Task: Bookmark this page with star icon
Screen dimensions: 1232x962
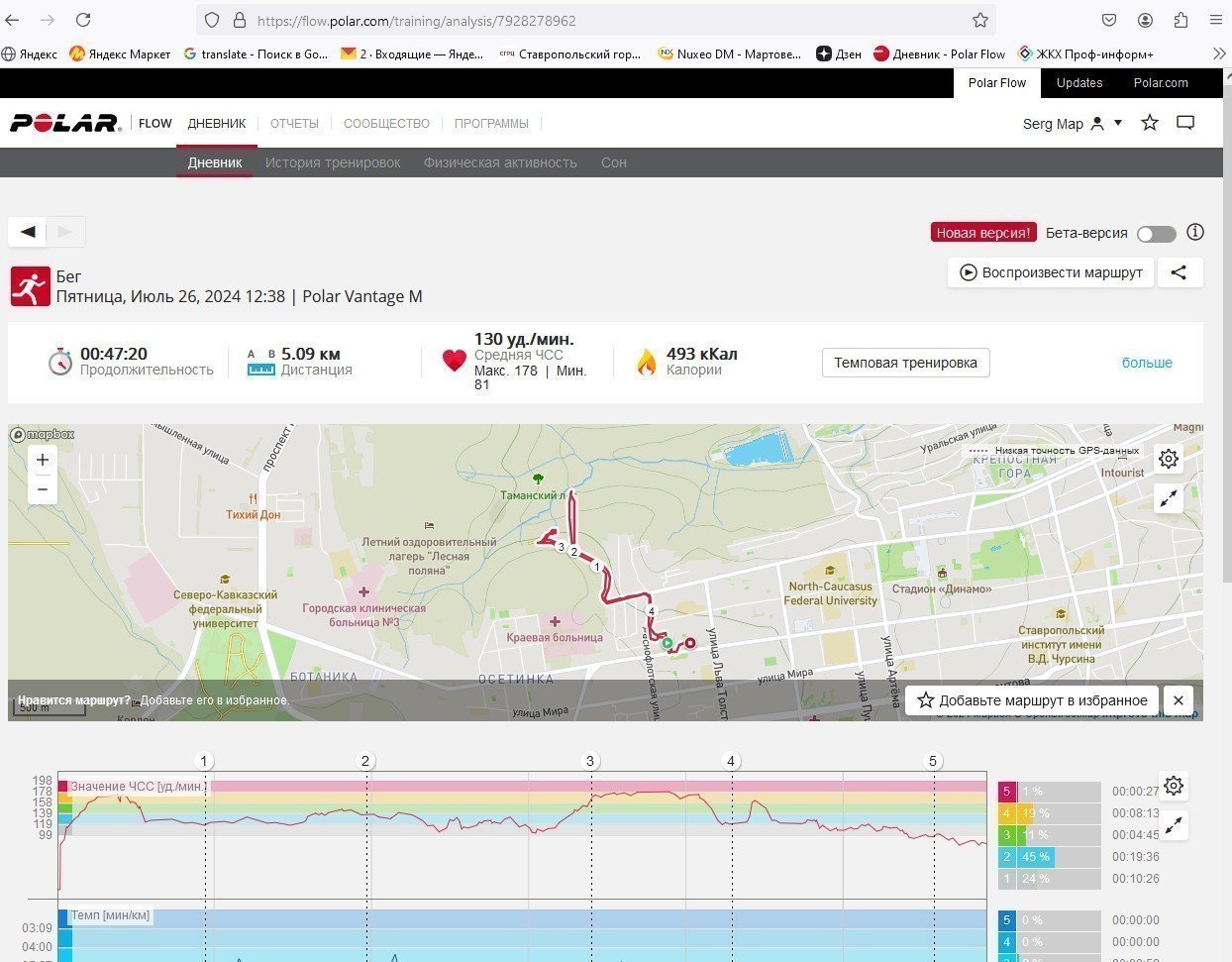Action: 979,20
